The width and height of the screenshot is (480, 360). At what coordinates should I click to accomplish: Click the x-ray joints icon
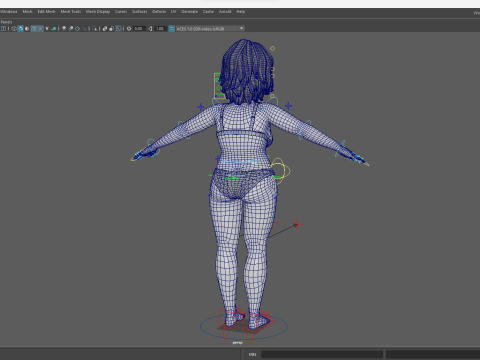tap(118, 29)
